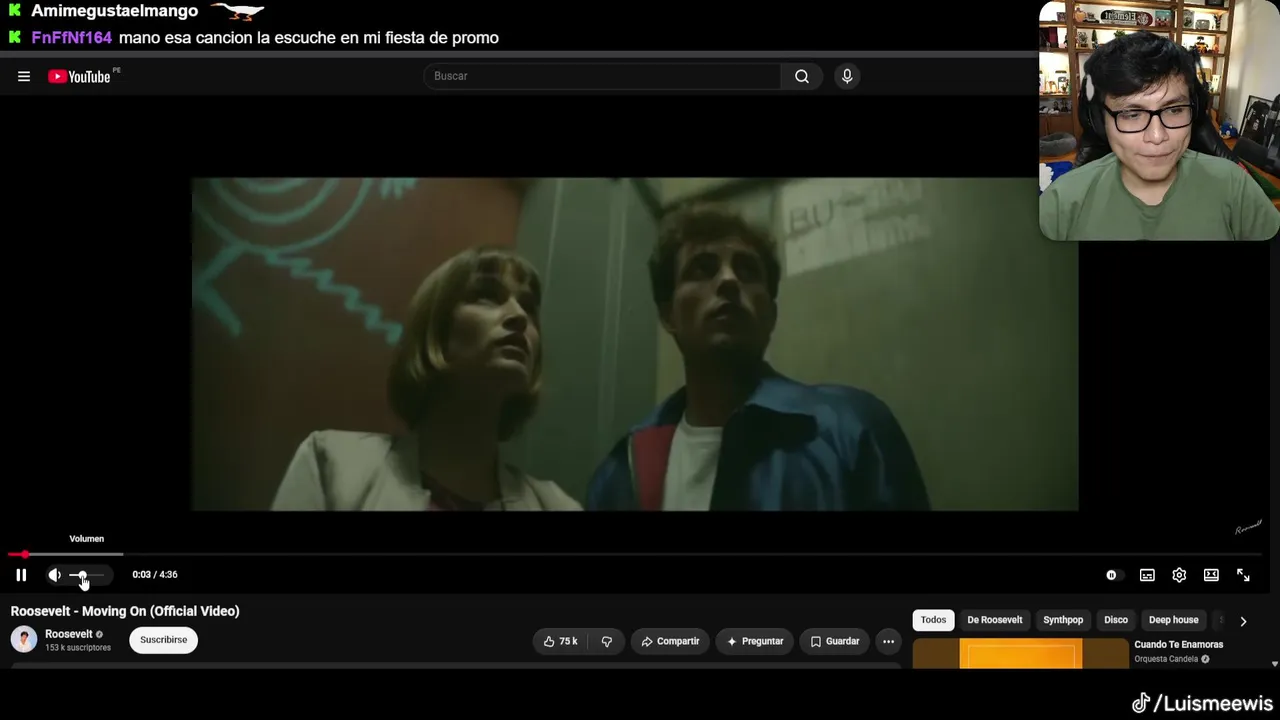
Task: Click the search magnifier button
Action: pyautogui.click(x=802, y=76)
